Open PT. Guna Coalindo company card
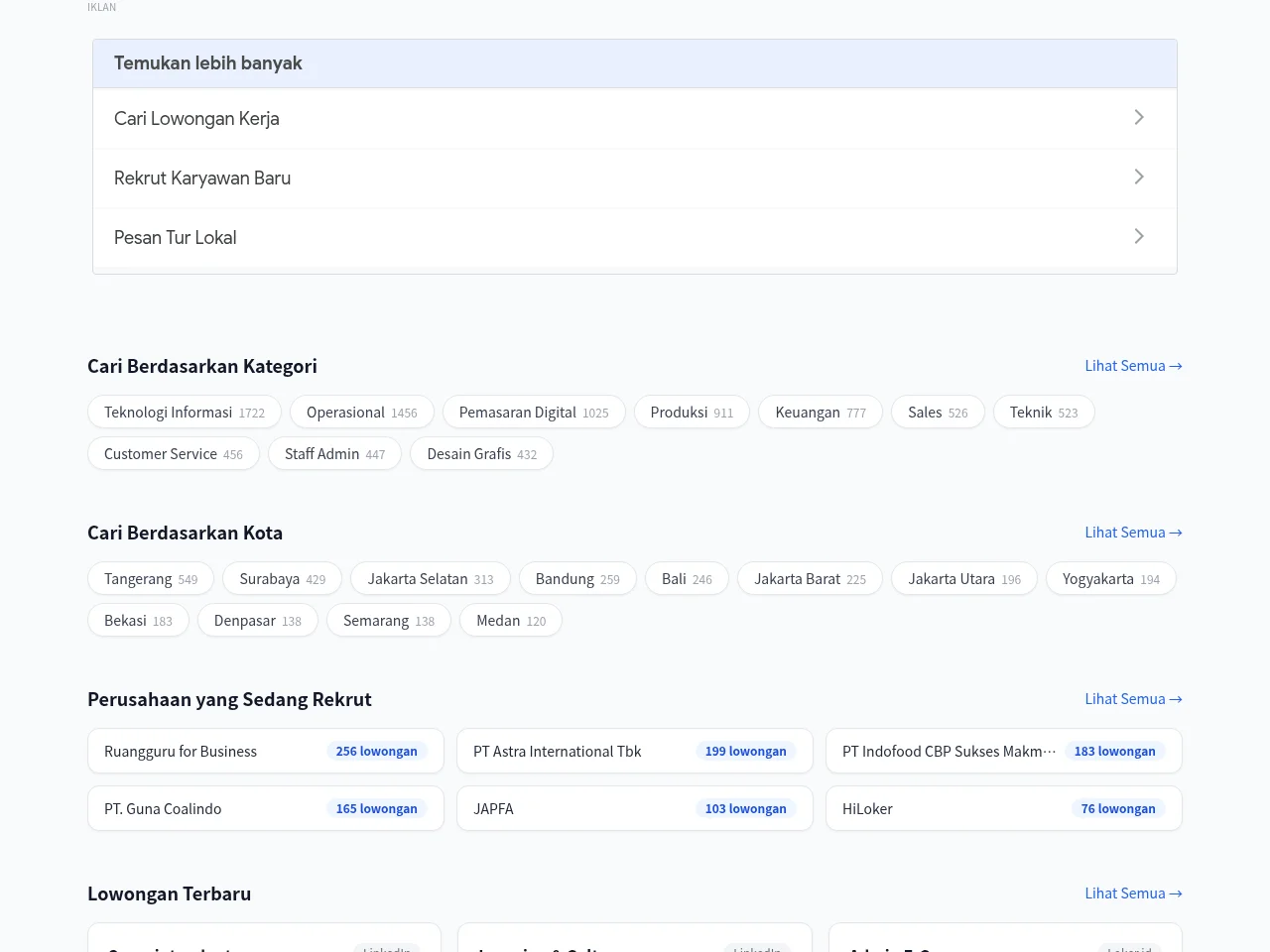 [x=266, y=809]
